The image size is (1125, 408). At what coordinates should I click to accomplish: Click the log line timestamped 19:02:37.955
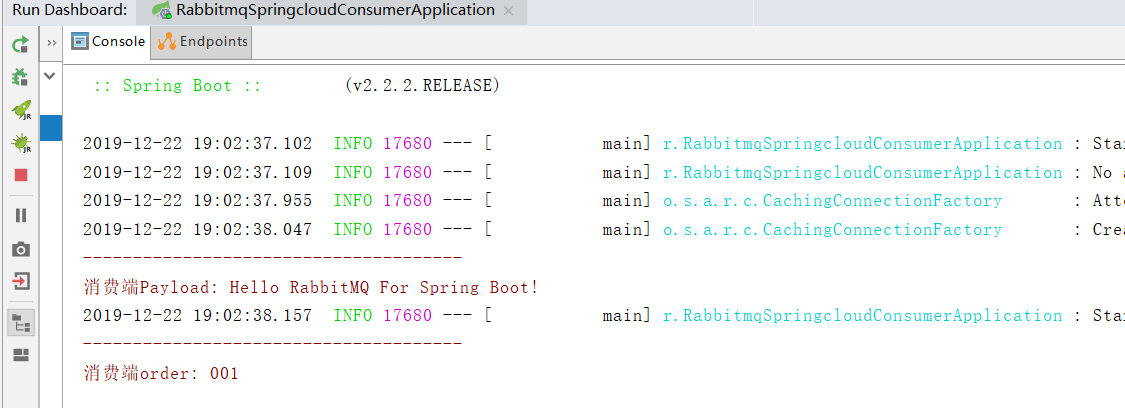pyautogui.click(x=603, y=201)
